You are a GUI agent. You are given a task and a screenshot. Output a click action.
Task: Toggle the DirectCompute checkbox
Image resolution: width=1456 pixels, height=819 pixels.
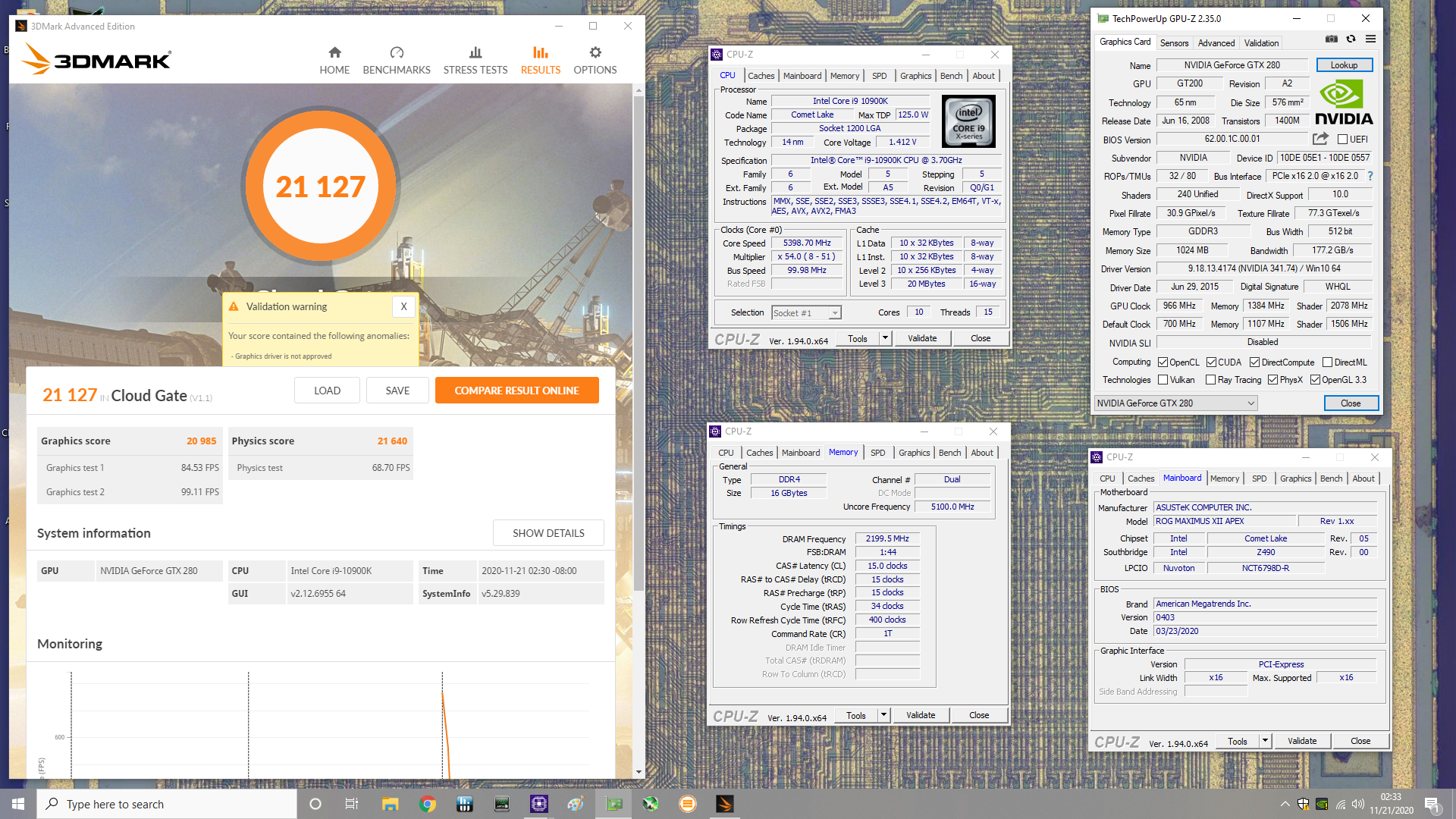click(x=1254, y=362)
